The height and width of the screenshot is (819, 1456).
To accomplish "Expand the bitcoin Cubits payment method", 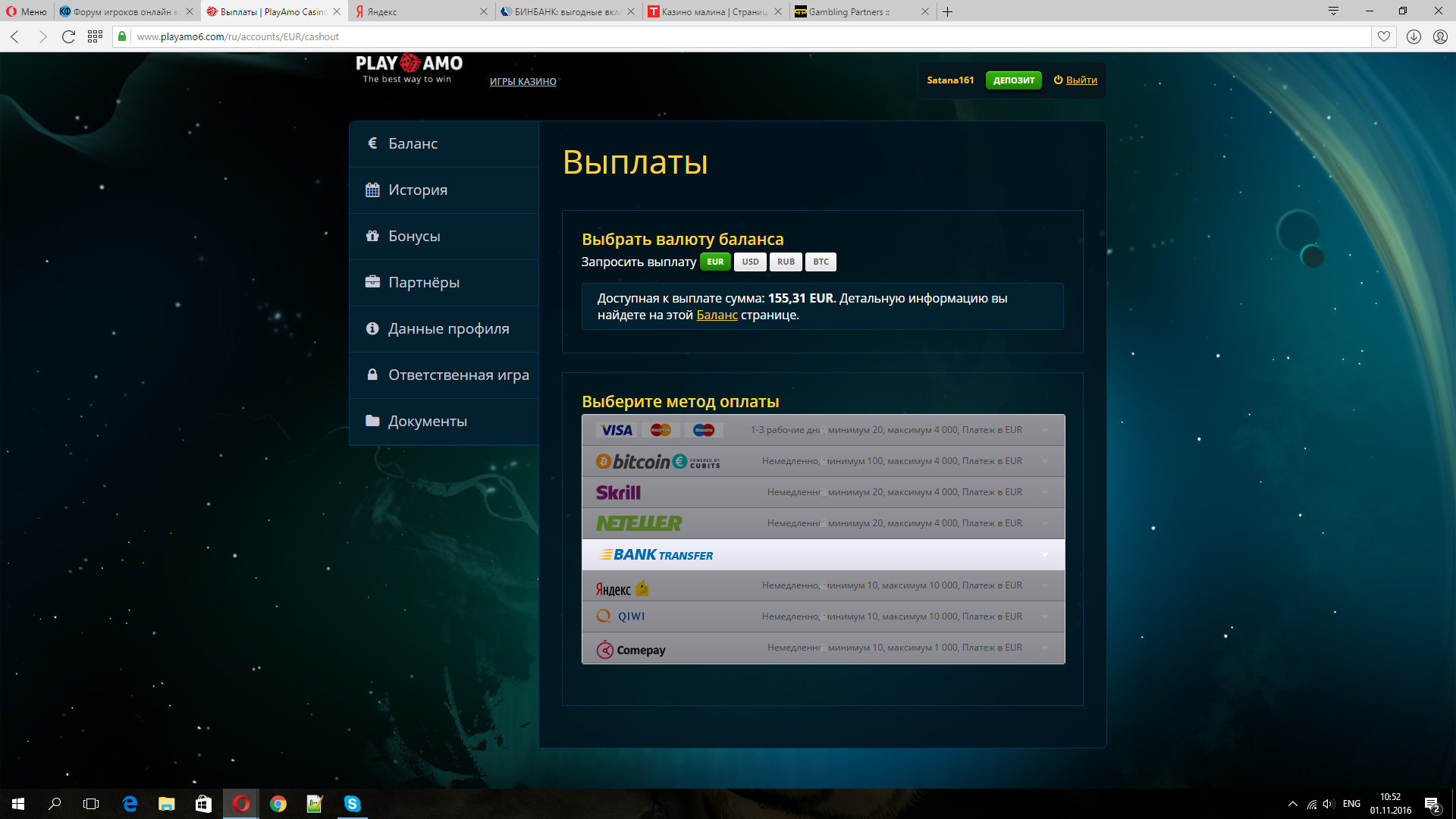I will [823, 461].
